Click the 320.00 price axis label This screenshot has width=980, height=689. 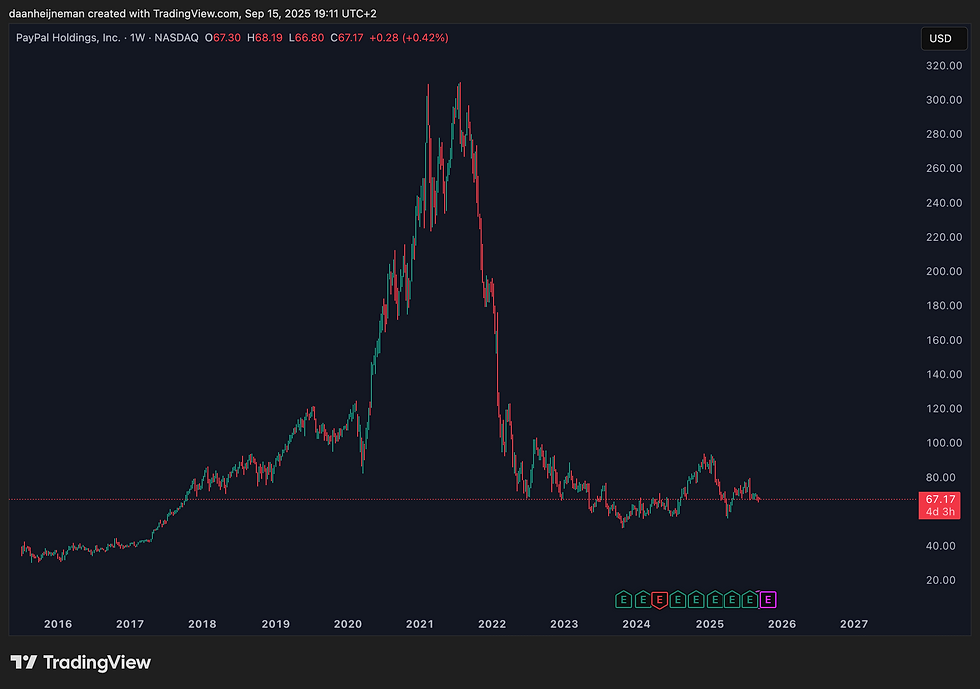(x=944, y=66)
